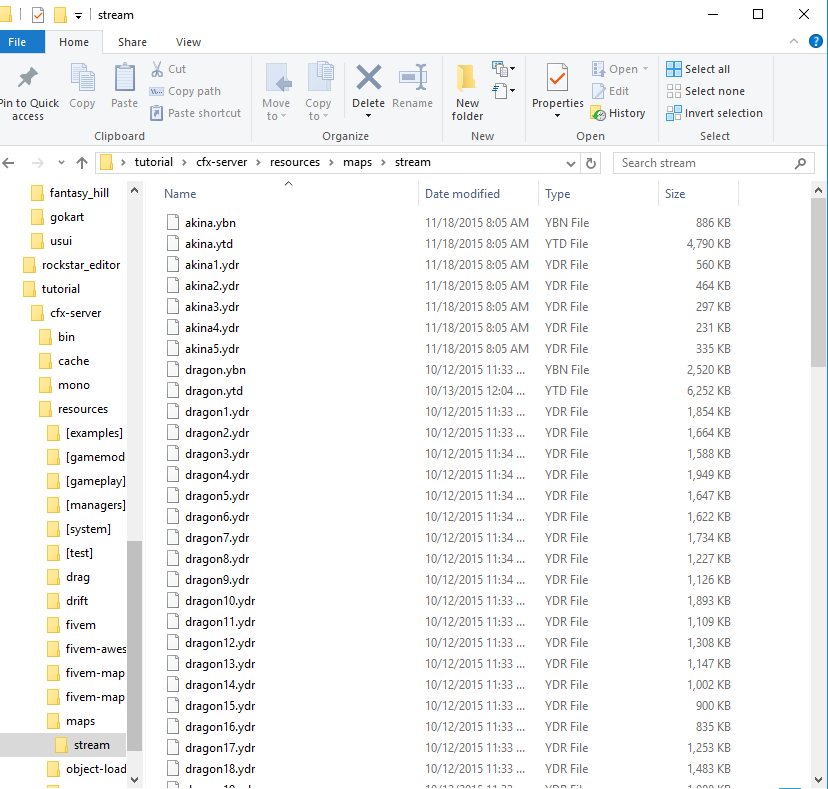Screen dimensions: 828x789
Task: Click the Cut scissors icon
Action: click(157, 69)
